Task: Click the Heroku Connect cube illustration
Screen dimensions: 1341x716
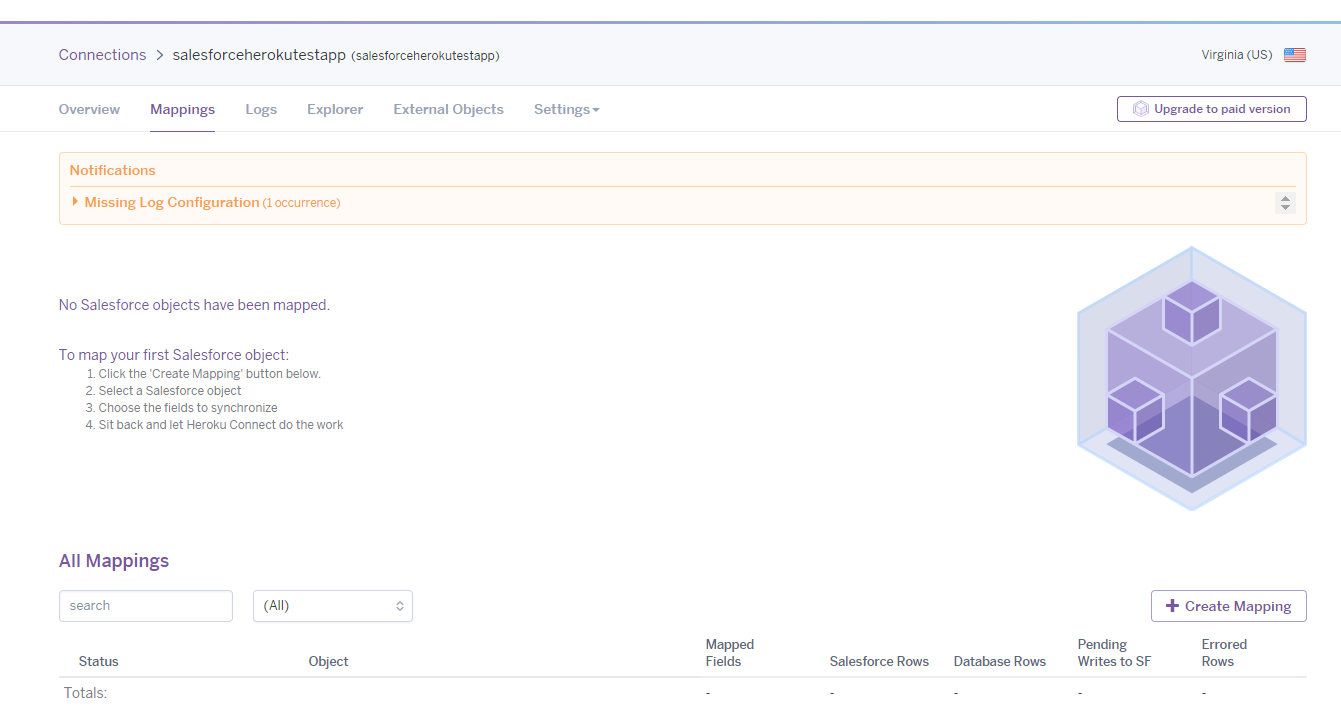Action: (x=1191, y=379)
